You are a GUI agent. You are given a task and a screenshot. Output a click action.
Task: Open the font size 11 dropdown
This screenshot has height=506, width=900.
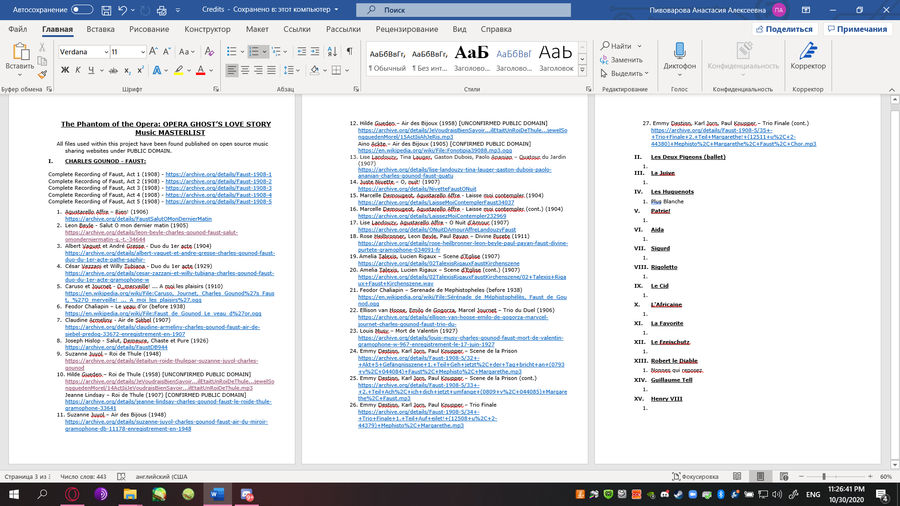click(142, 52)
